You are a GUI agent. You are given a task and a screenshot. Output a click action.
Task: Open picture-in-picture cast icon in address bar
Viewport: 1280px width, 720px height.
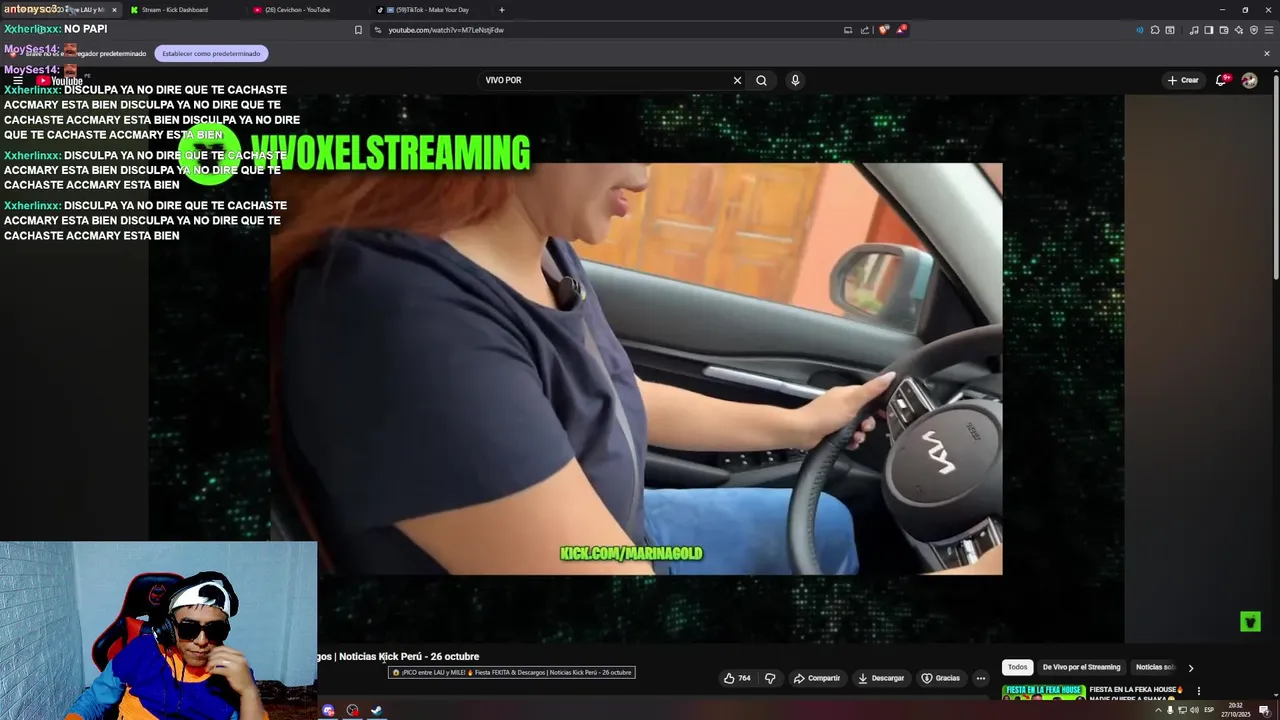[x=848, y=30]
